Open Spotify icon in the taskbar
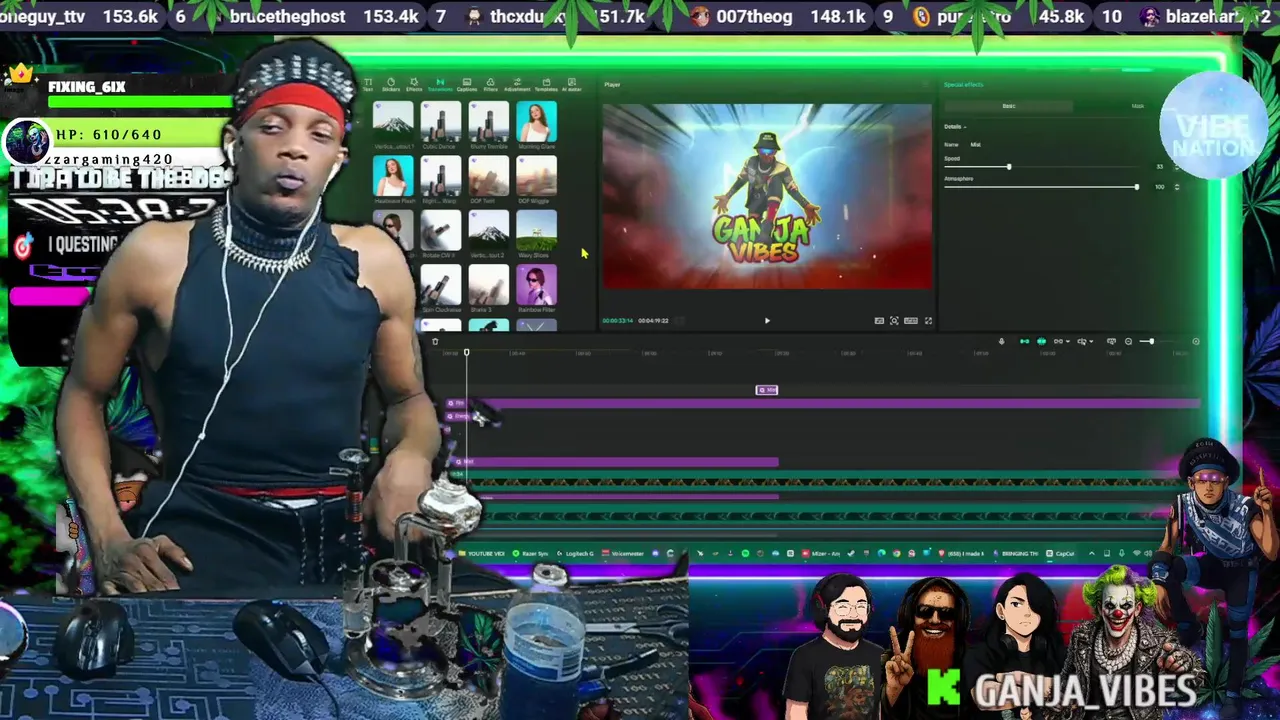The height and width of the screenshot is (720, 1280). coord(745,553)
